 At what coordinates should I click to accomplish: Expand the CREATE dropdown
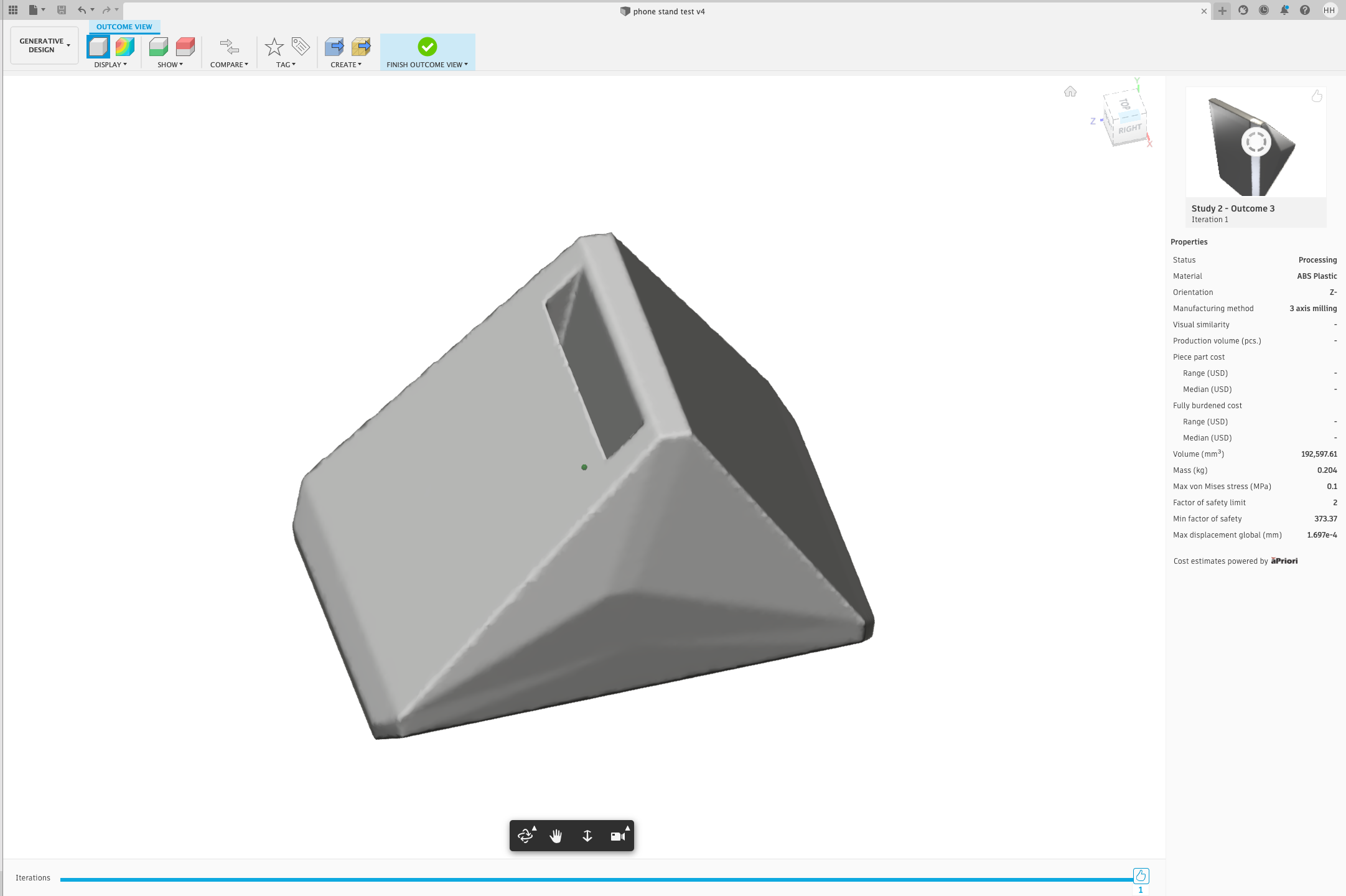coord(346,64)
